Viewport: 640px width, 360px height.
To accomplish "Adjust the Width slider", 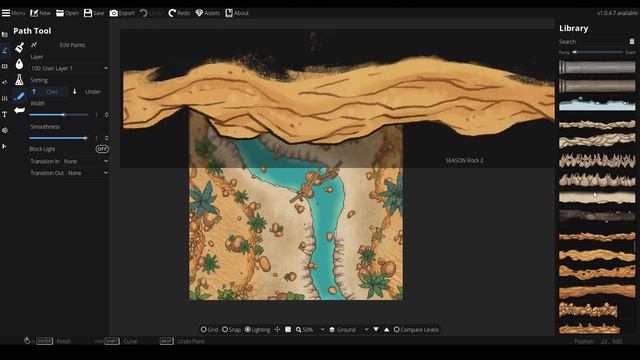I will tap(58, 115).
